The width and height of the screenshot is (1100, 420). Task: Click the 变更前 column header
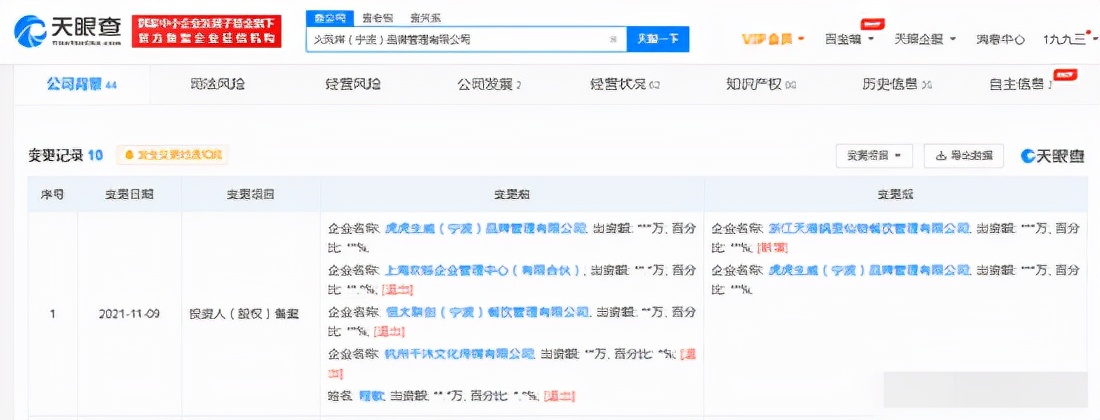(512, 194)
